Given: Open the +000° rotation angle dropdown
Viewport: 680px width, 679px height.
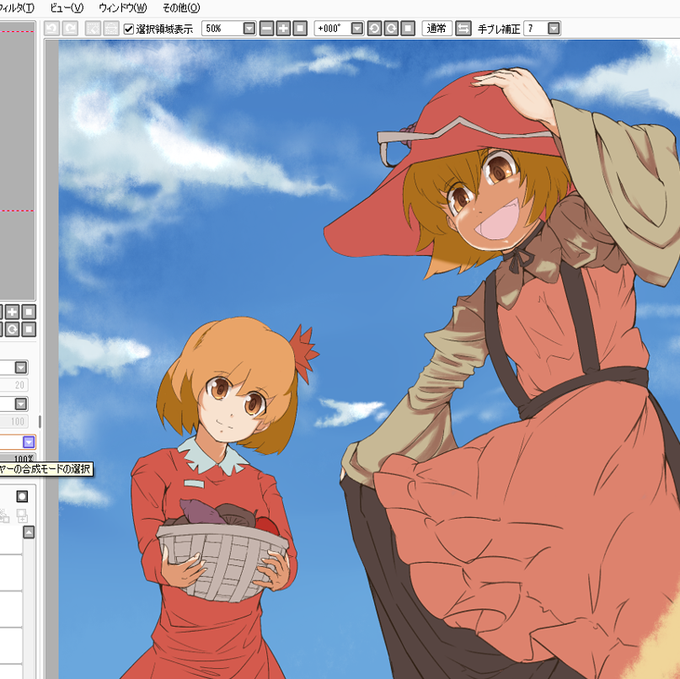Looking at the screenshot, I should [x=357, y=29].
